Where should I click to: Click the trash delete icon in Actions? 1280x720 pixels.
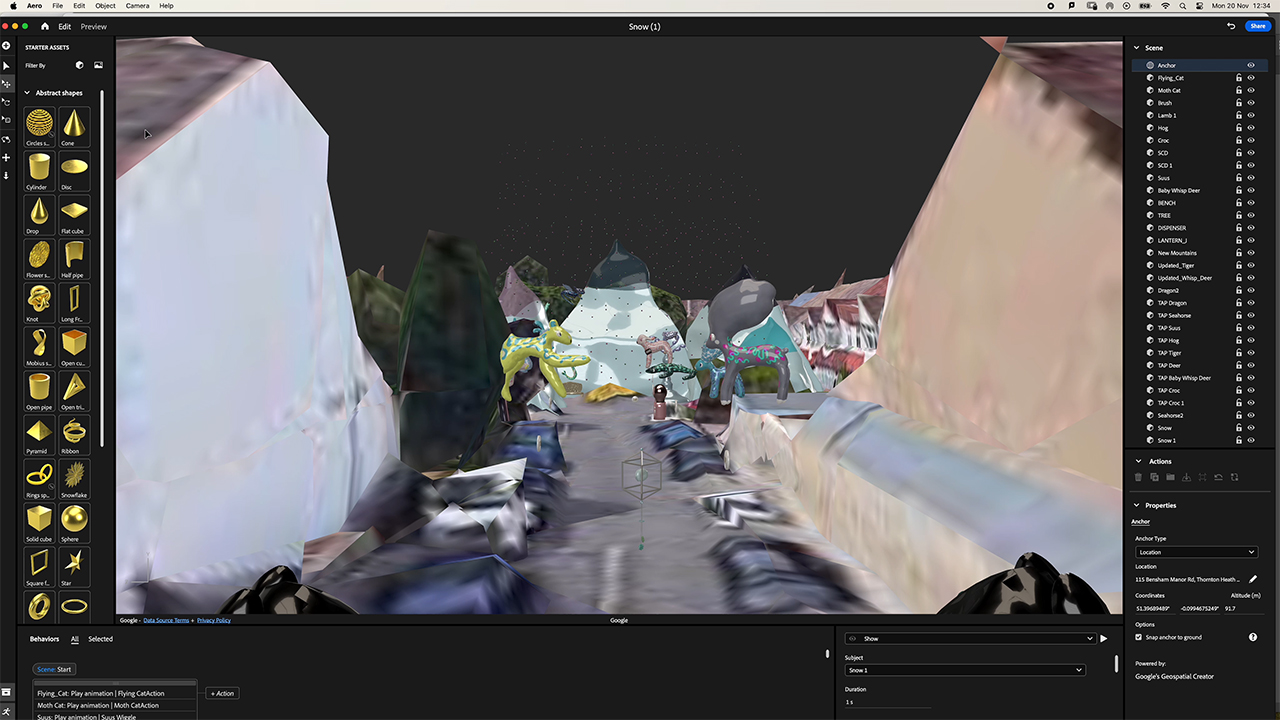click(1138, 477)
